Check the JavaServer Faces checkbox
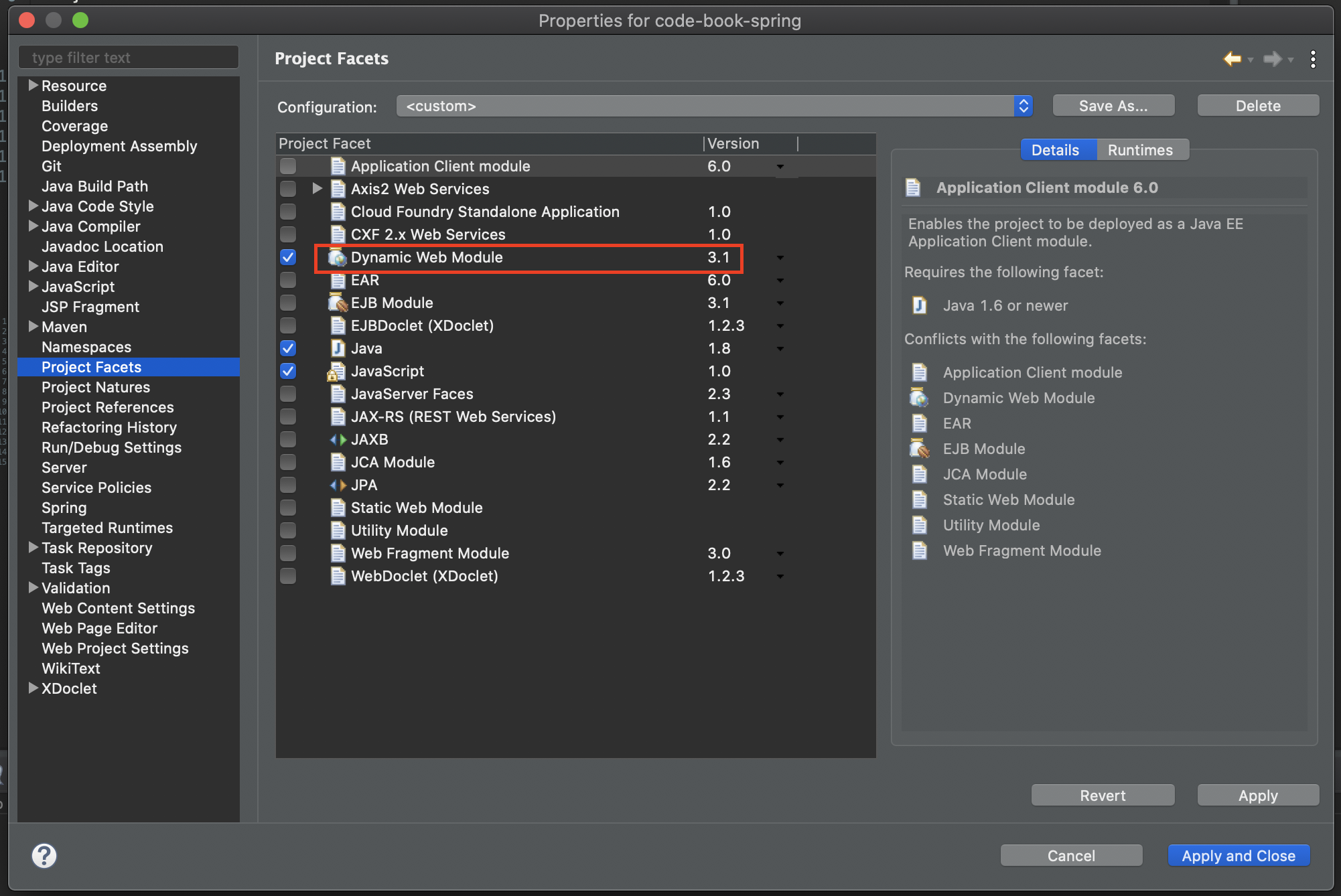 pos(288,394)
